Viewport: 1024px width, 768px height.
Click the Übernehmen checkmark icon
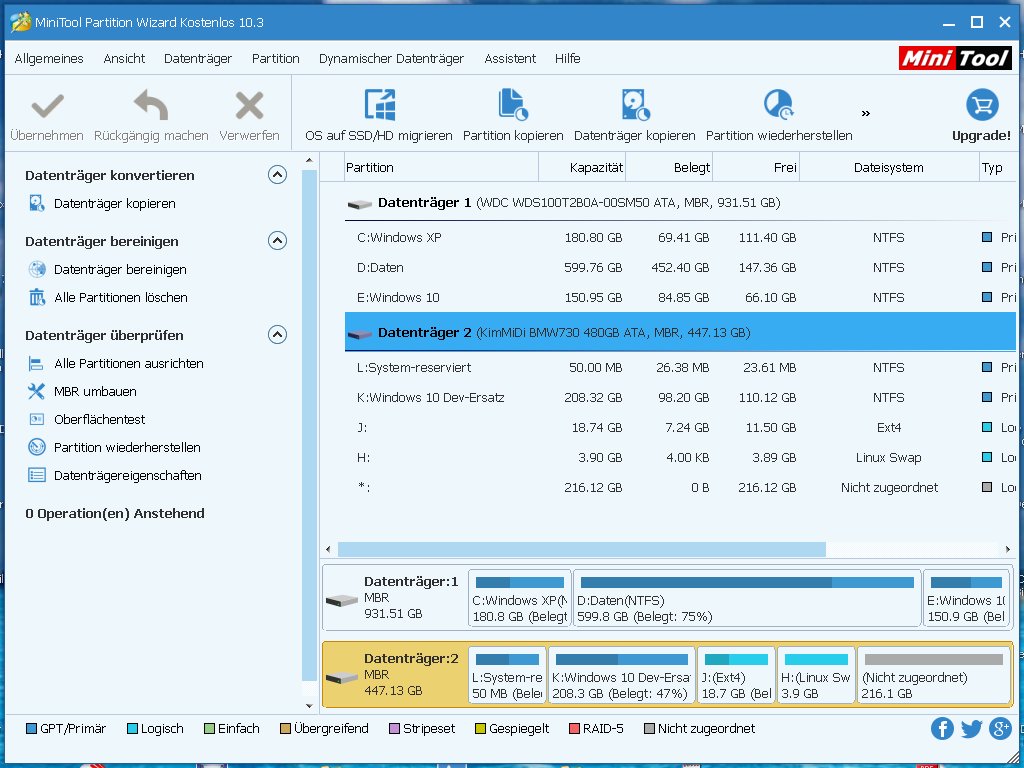click(47, 106)
